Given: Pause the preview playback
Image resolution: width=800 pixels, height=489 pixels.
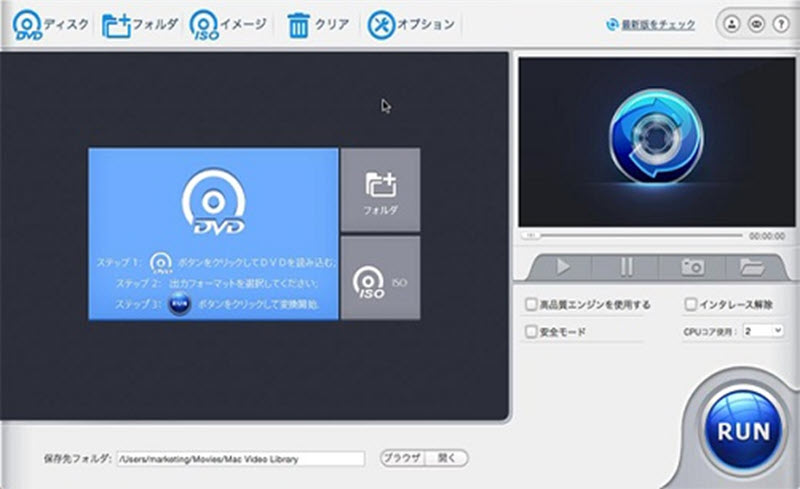Looking at the screenshot, I should tap(627, 267).
